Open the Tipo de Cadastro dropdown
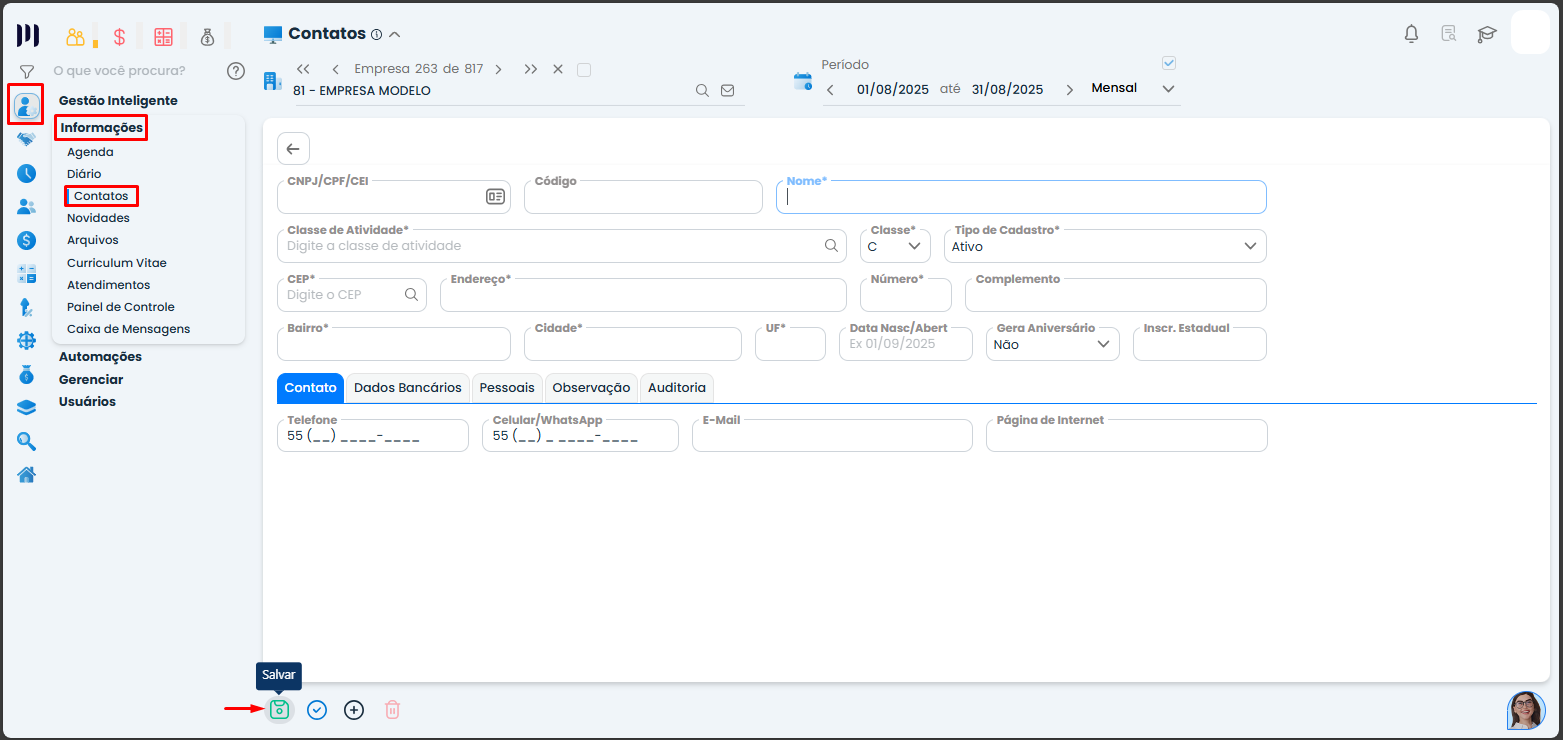The image size is (1563, 740). click(1105, 246)
